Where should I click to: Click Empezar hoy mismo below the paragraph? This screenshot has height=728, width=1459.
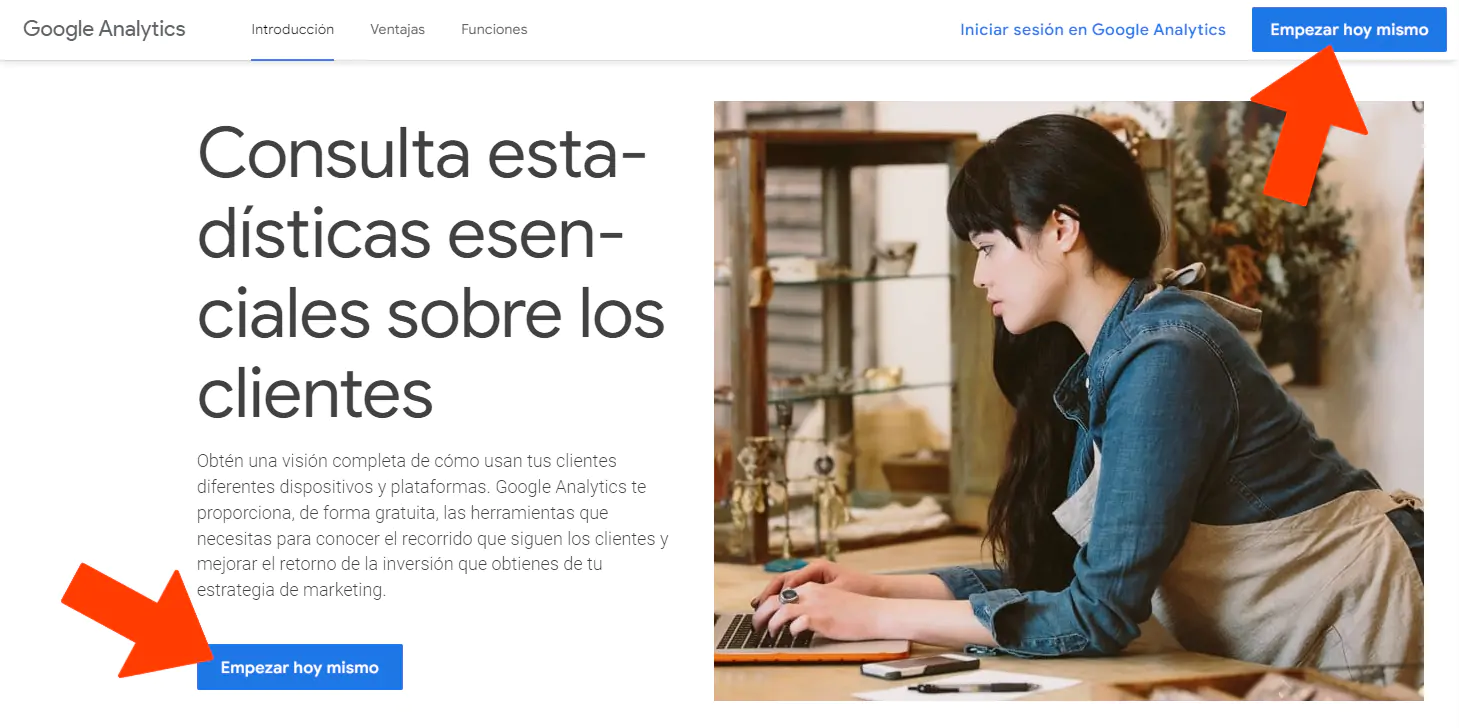[x=300, y=667]
